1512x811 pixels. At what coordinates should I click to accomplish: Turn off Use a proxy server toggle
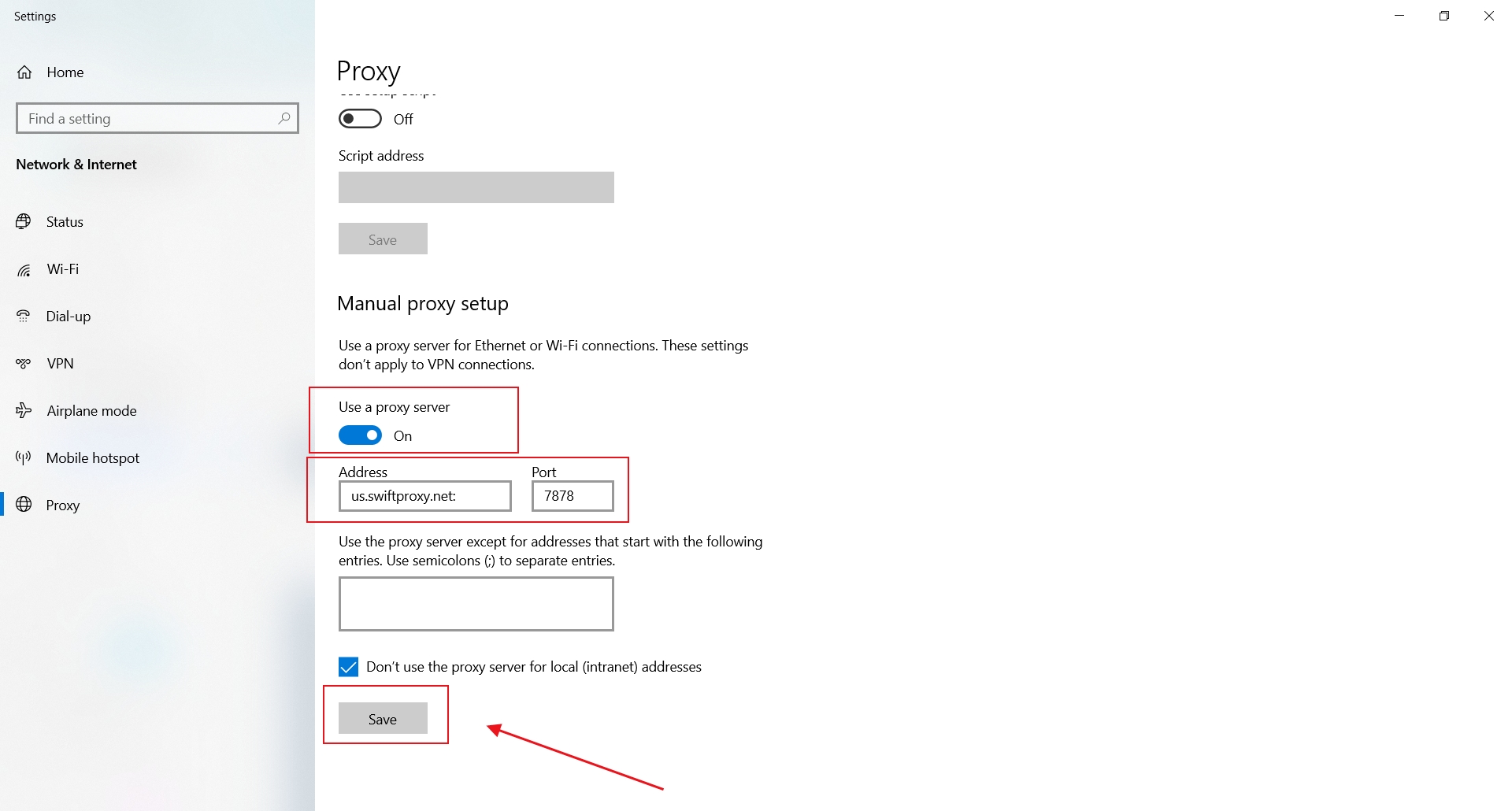[360, 435]
